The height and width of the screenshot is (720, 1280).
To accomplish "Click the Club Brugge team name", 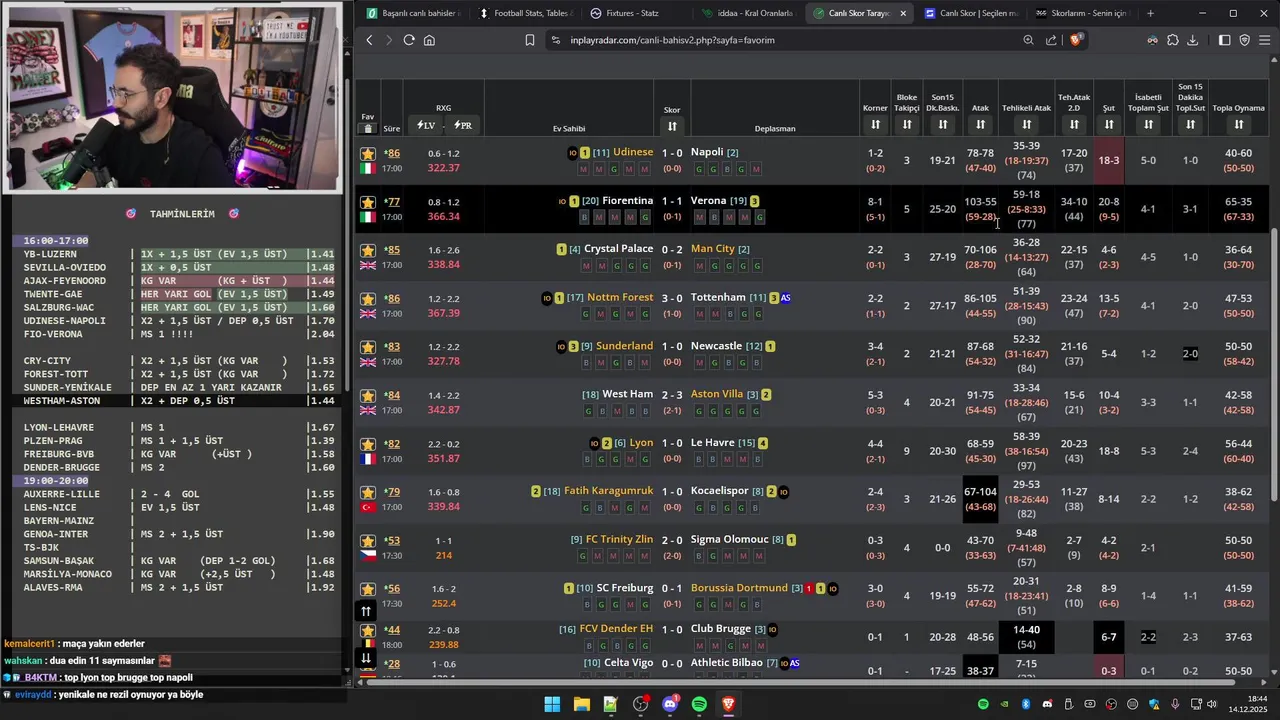I will pyautogui.click(x=721, y=629).
